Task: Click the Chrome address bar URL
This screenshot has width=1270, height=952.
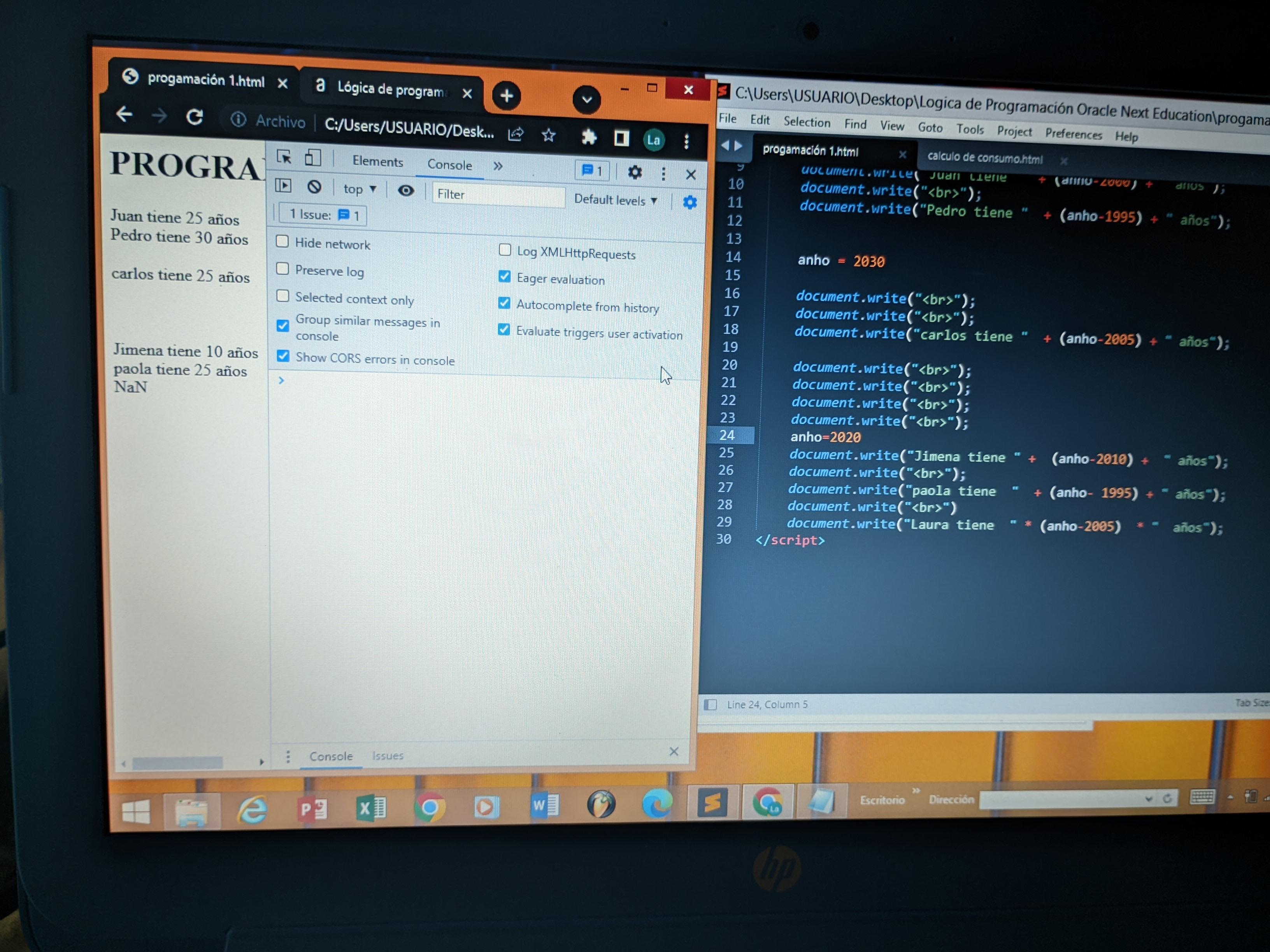Action: point(409,128)
